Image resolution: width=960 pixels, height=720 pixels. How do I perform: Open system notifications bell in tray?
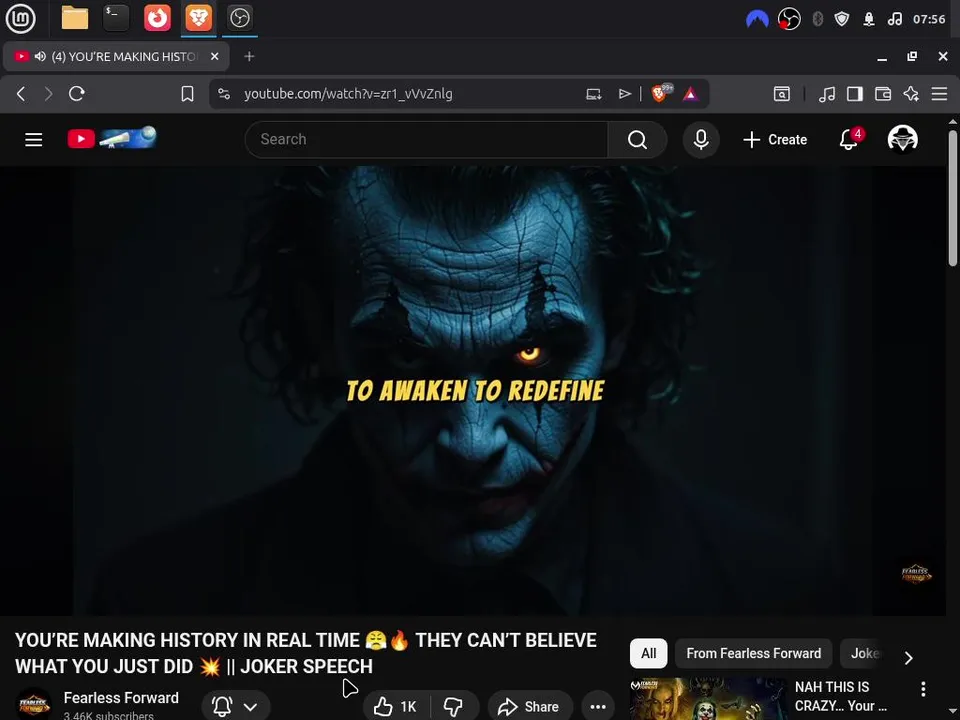[869, 19]
